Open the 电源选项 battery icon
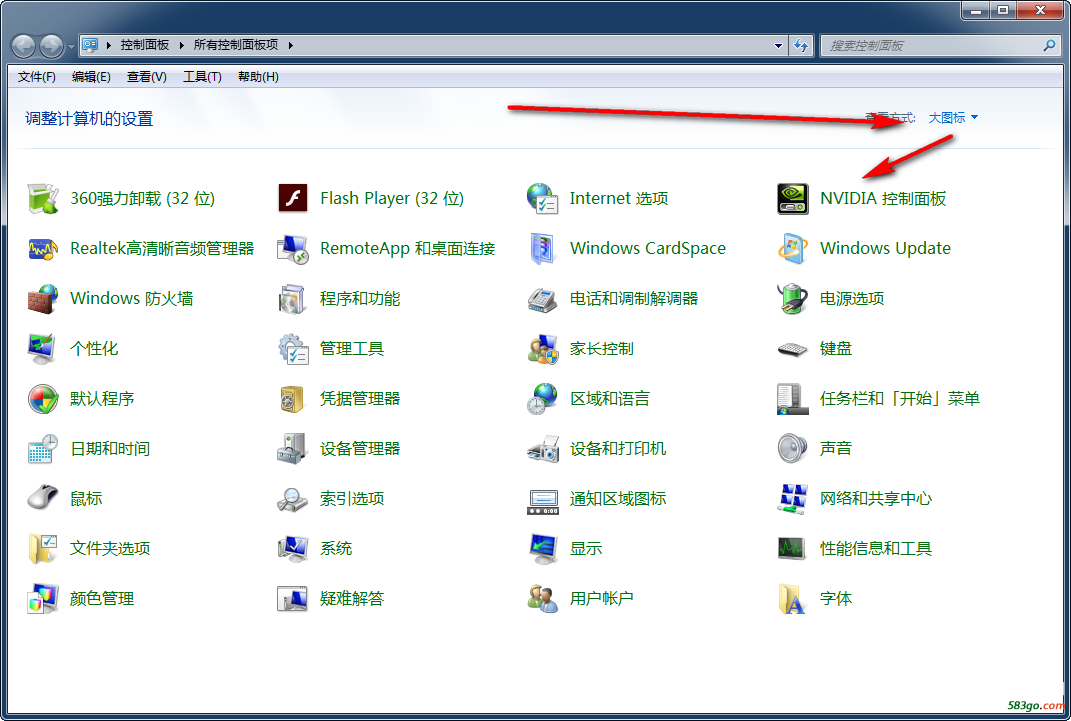Viewport: 1071px width, 721px height. pos(793,299)
